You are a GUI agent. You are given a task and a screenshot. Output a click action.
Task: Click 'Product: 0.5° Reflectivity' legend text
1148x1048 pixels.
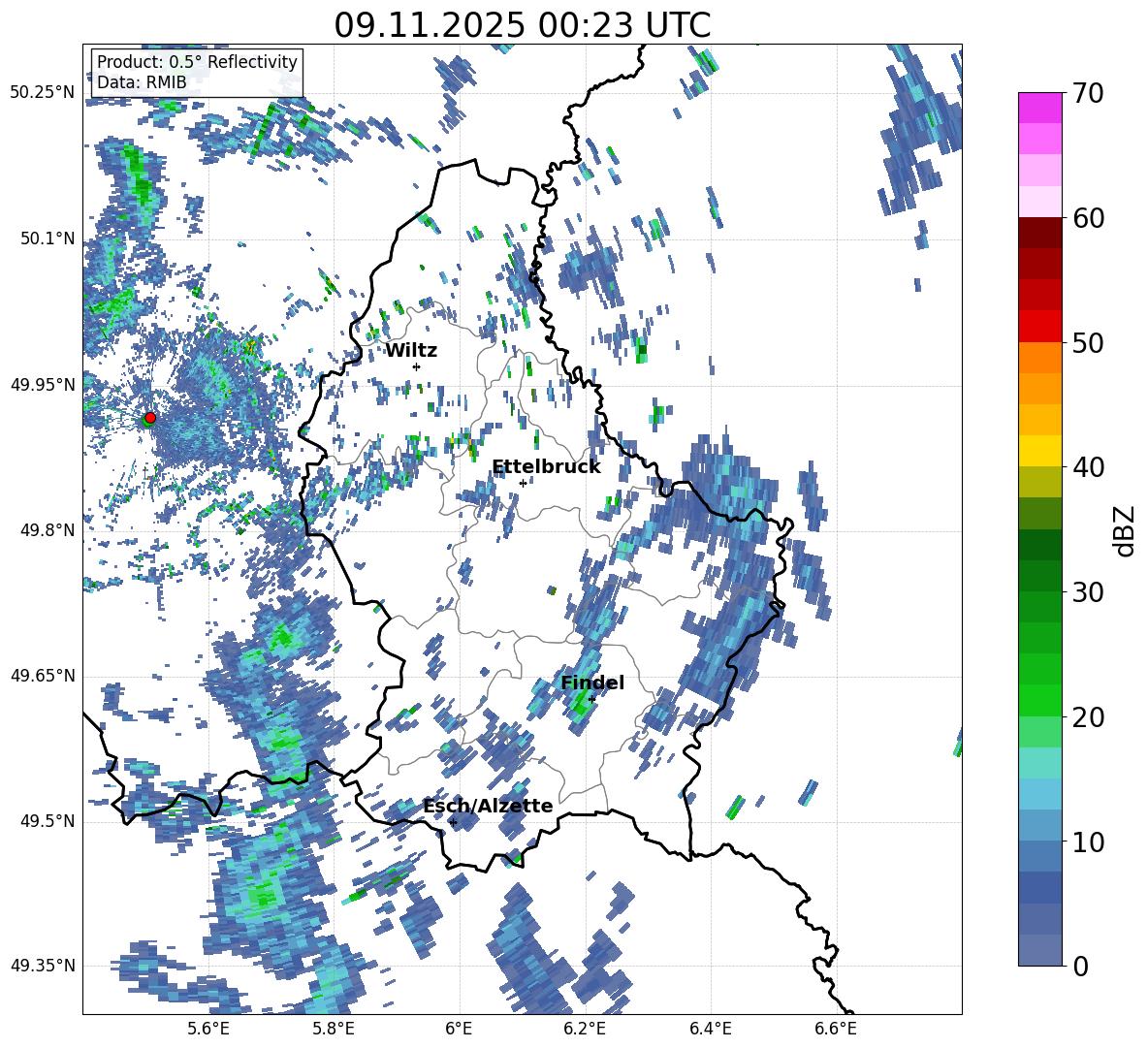coord(197,62)
